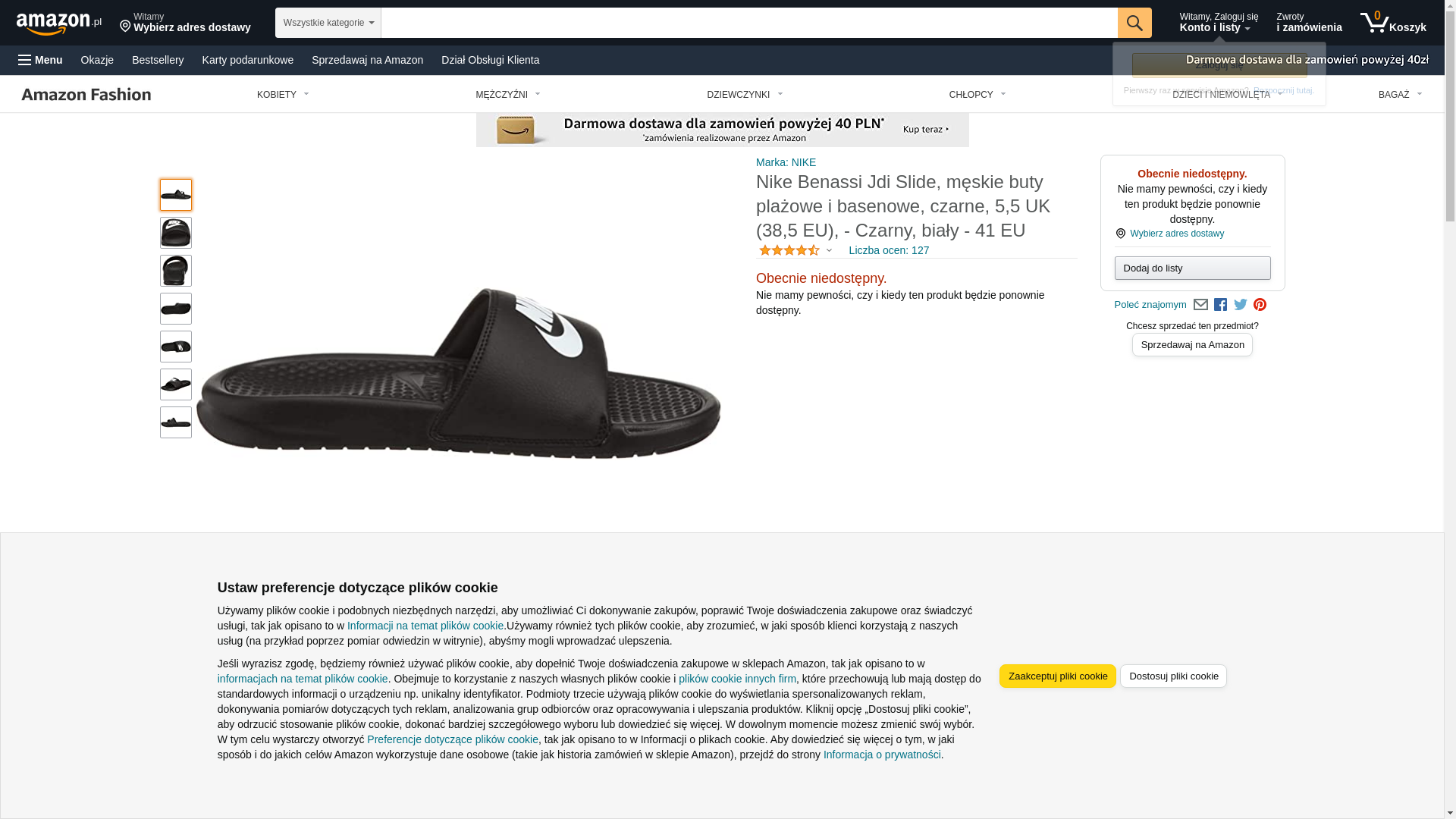Select the first sandal thumbnail image
The width and height of the screenshot is (1456, 819).
(176, 195)
